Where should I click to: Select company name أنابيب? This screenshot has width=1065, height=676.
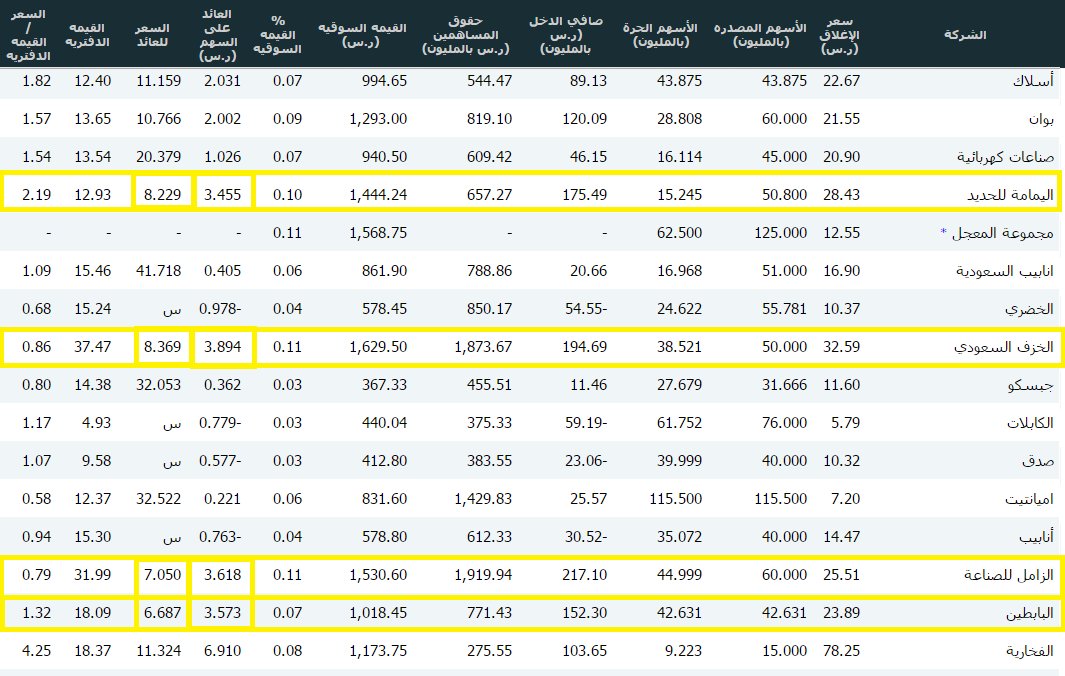point(1036,537)
